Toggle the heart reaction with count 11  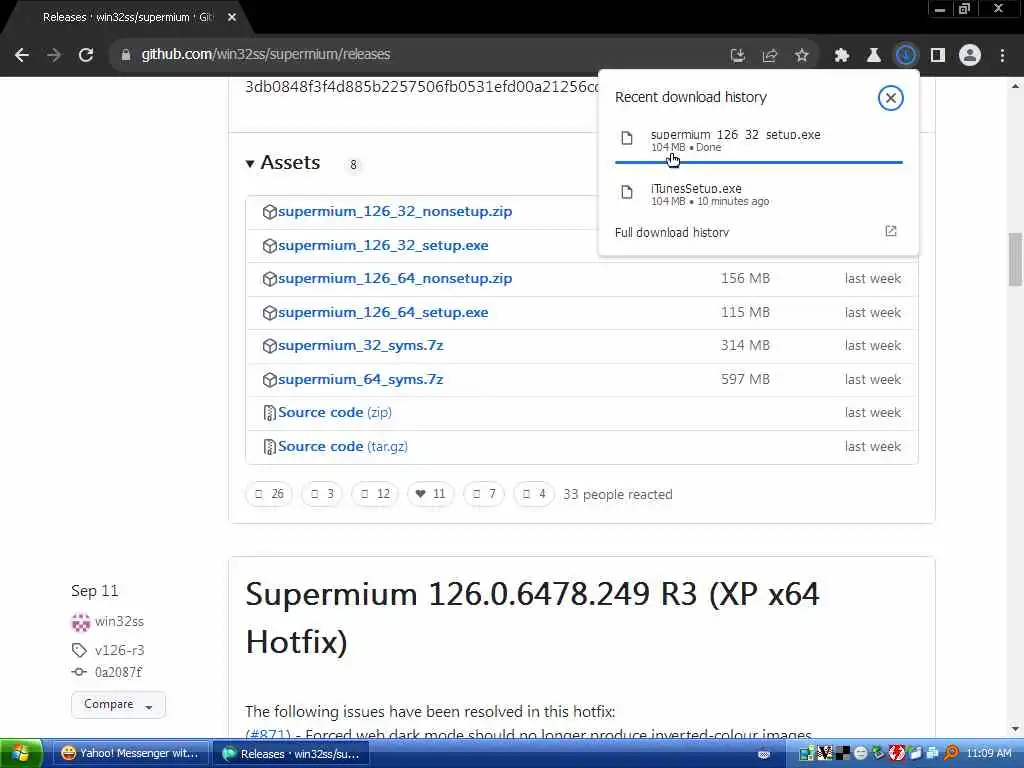tap(430, 494)
